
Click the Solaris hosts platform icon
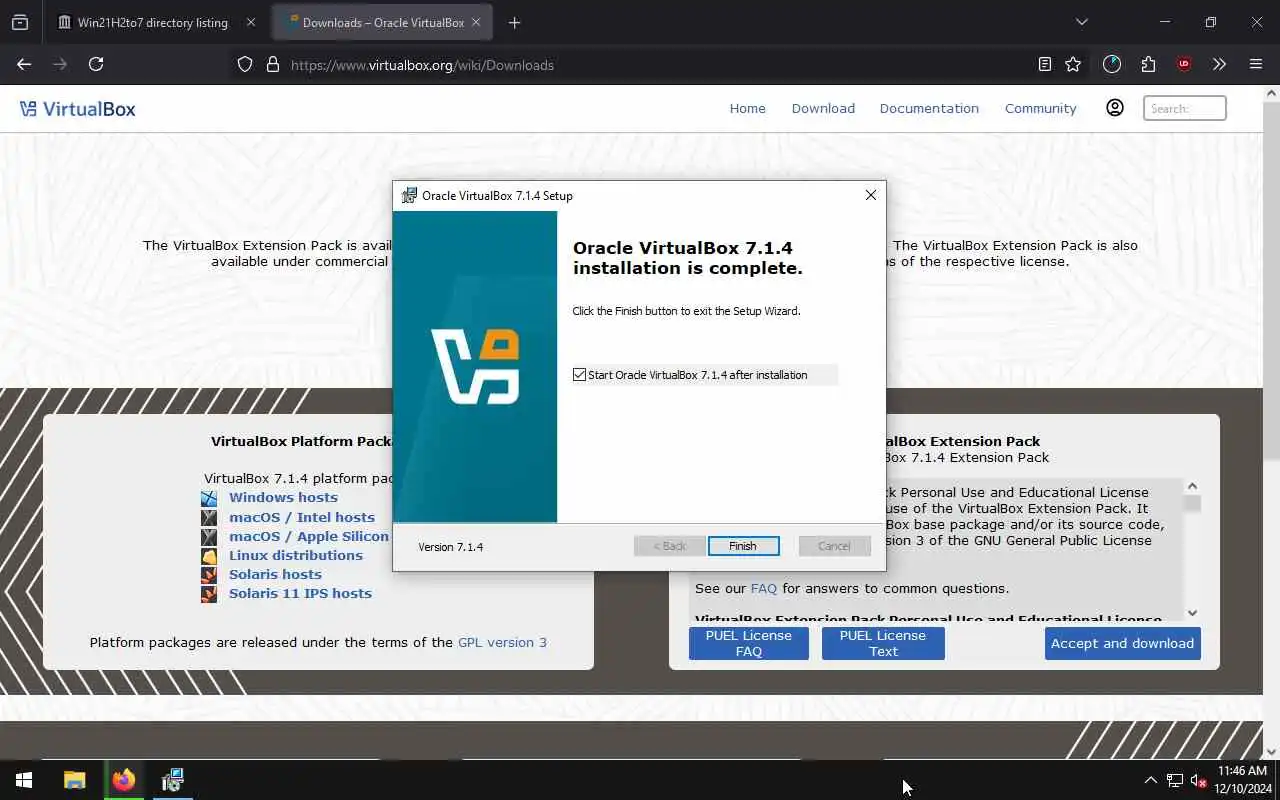209,575
